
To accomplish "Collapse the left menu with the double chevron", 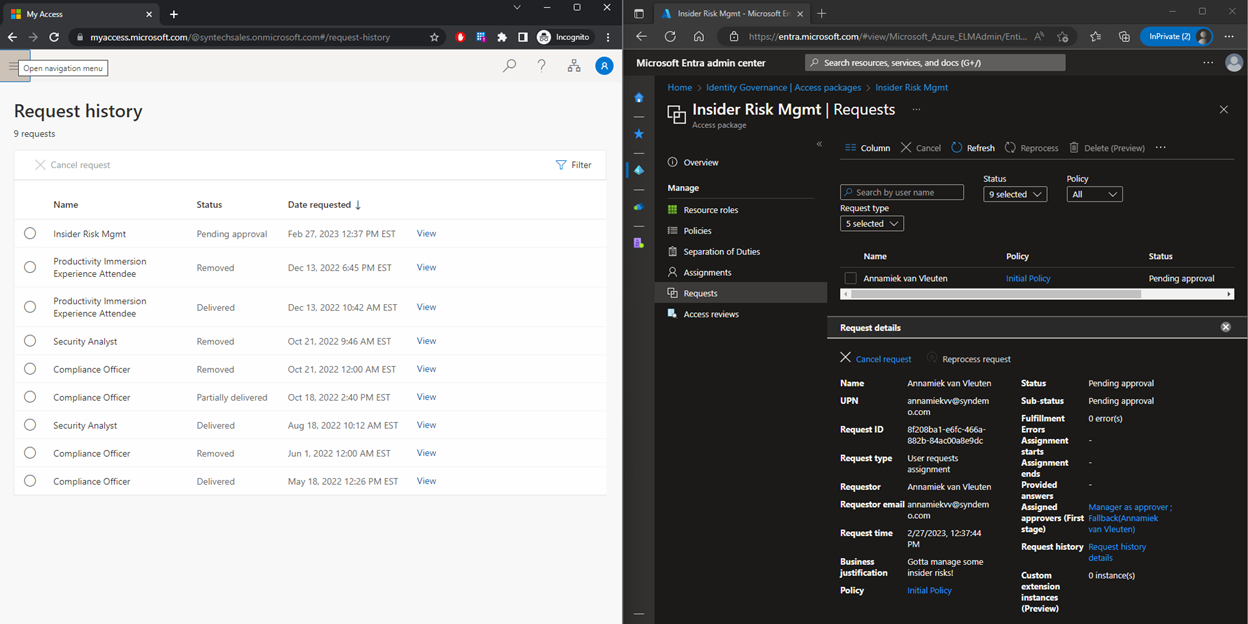I will 819,144.
